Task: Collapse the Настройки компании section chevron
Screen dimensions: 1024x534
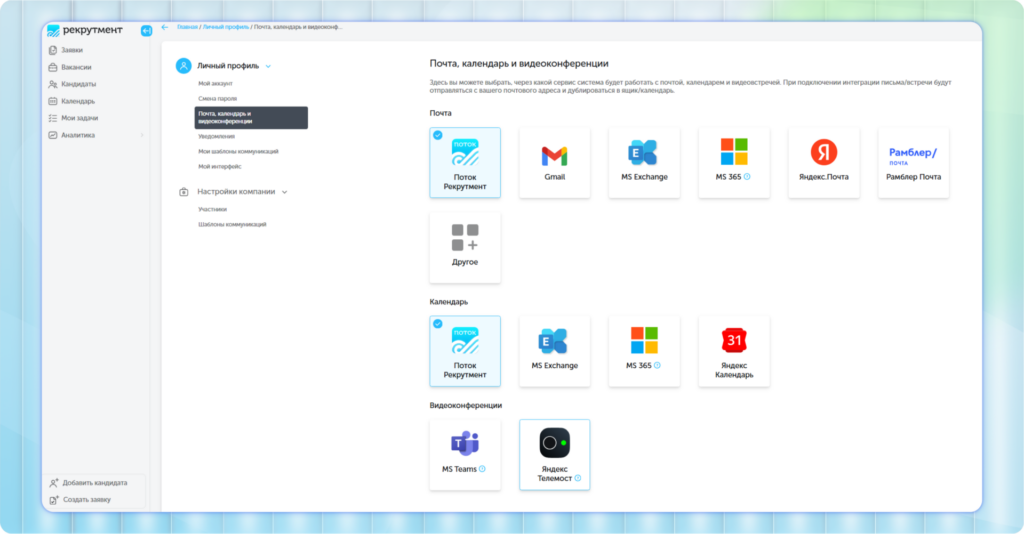Action: click(x=285, y=193)
